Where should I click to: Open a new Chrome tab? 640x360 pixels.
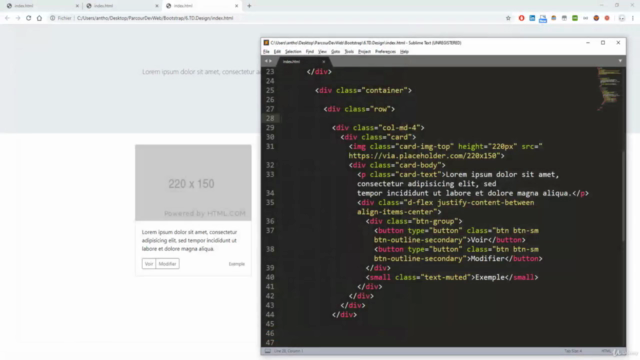(249, 6)
